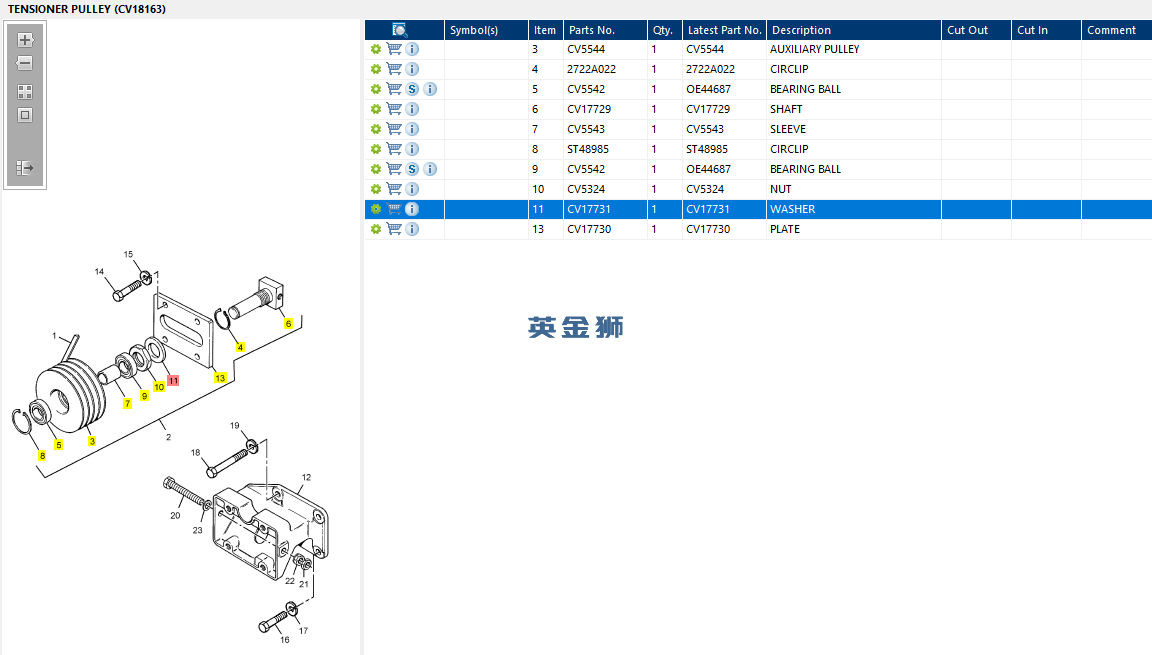Open info for WASHER CV17731 row

click(x=412, y=209)
